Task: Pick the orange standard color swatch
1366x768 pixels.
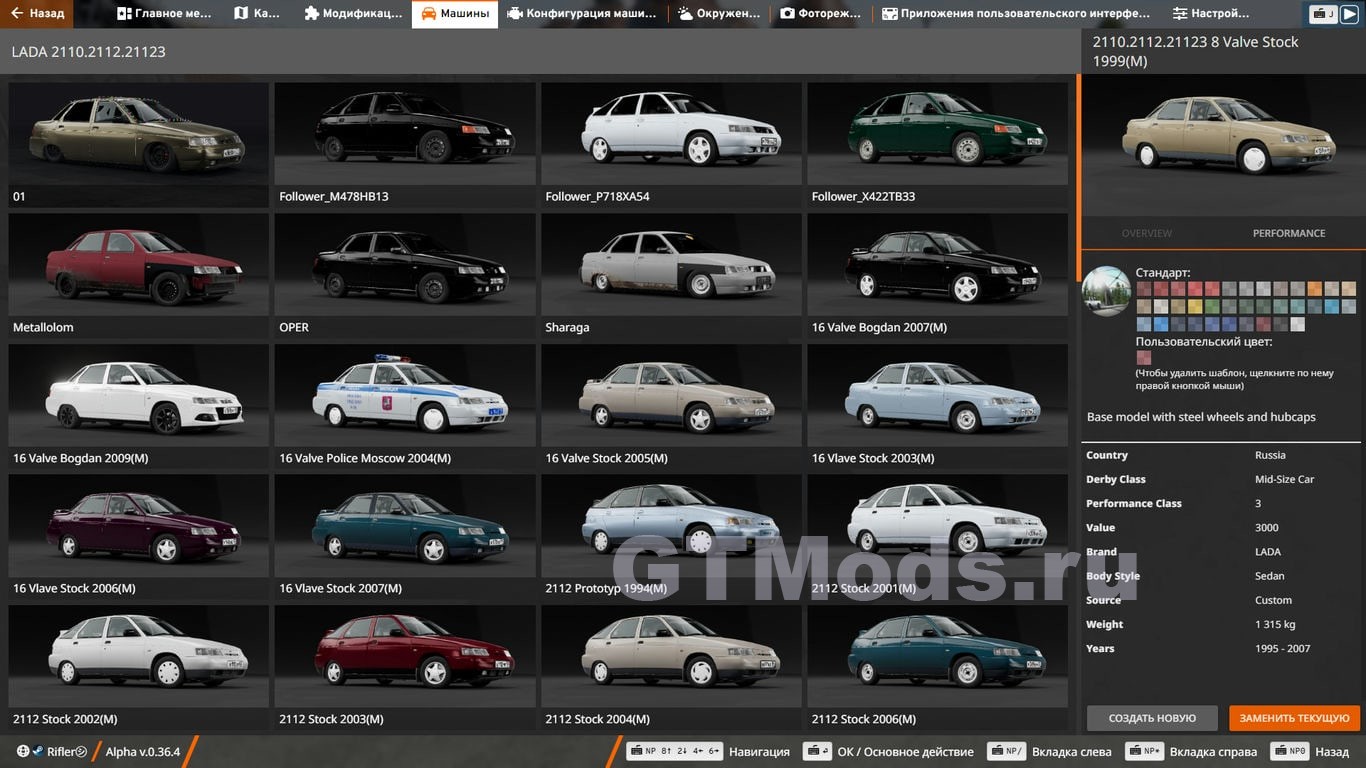Action: [1314, 289]
